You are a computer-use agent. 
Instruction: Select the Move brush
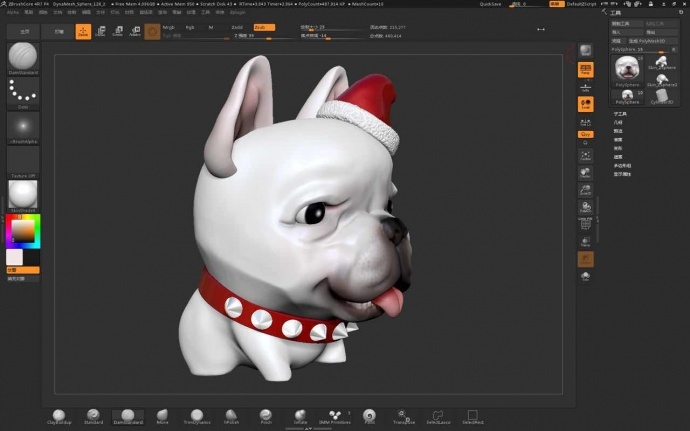[162, 416]
